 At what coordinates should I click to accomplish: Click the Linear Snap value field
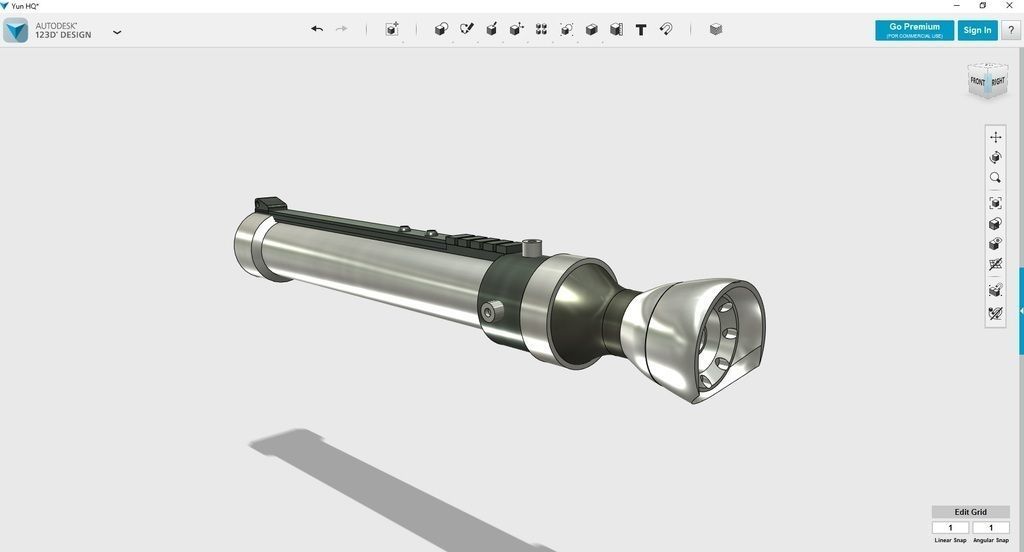click(x=950, y=528)
